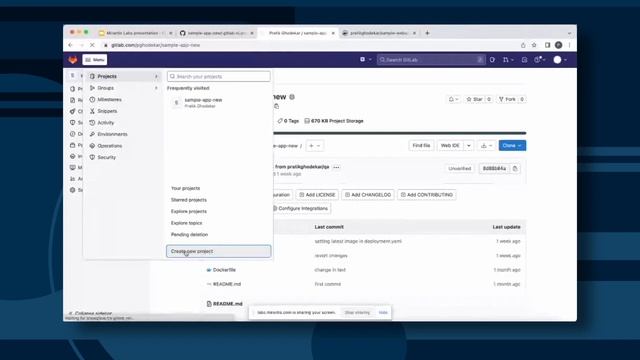The width and height of the screenshot is (640, 360).
Task: Click Add CONTRIBUTING button
Action: [x=427, y=195]
